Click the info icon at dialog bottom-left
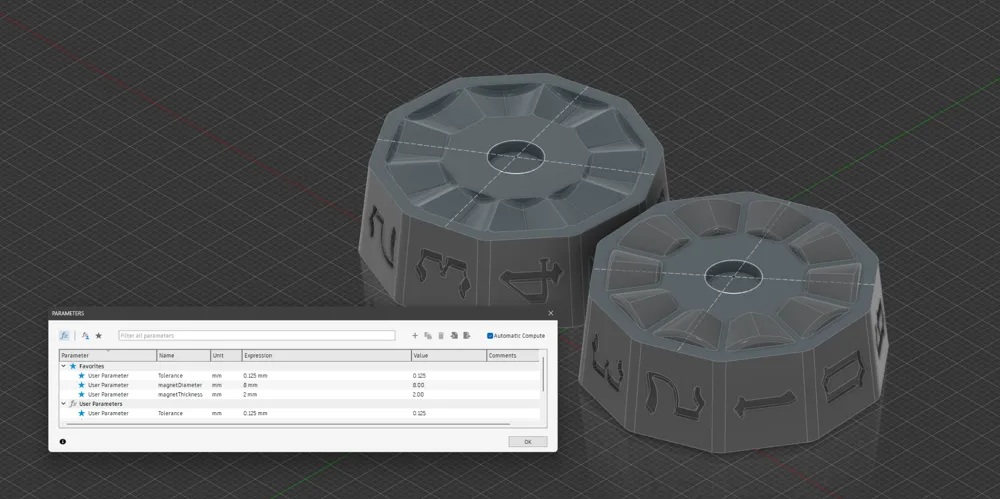This screenshot has width=1000, height=499. pos(63,441)
